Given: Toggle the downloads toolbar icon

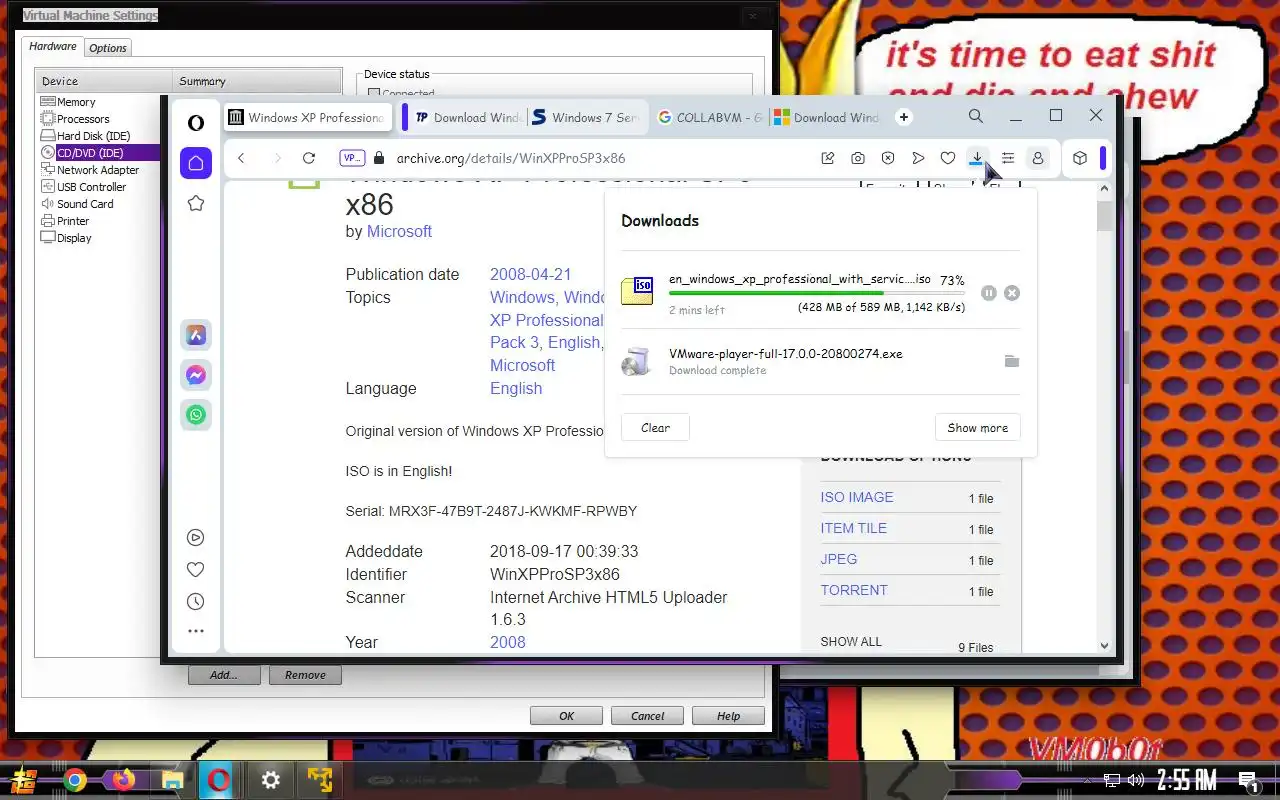Looking at the screenshot, I should point(977,158).
